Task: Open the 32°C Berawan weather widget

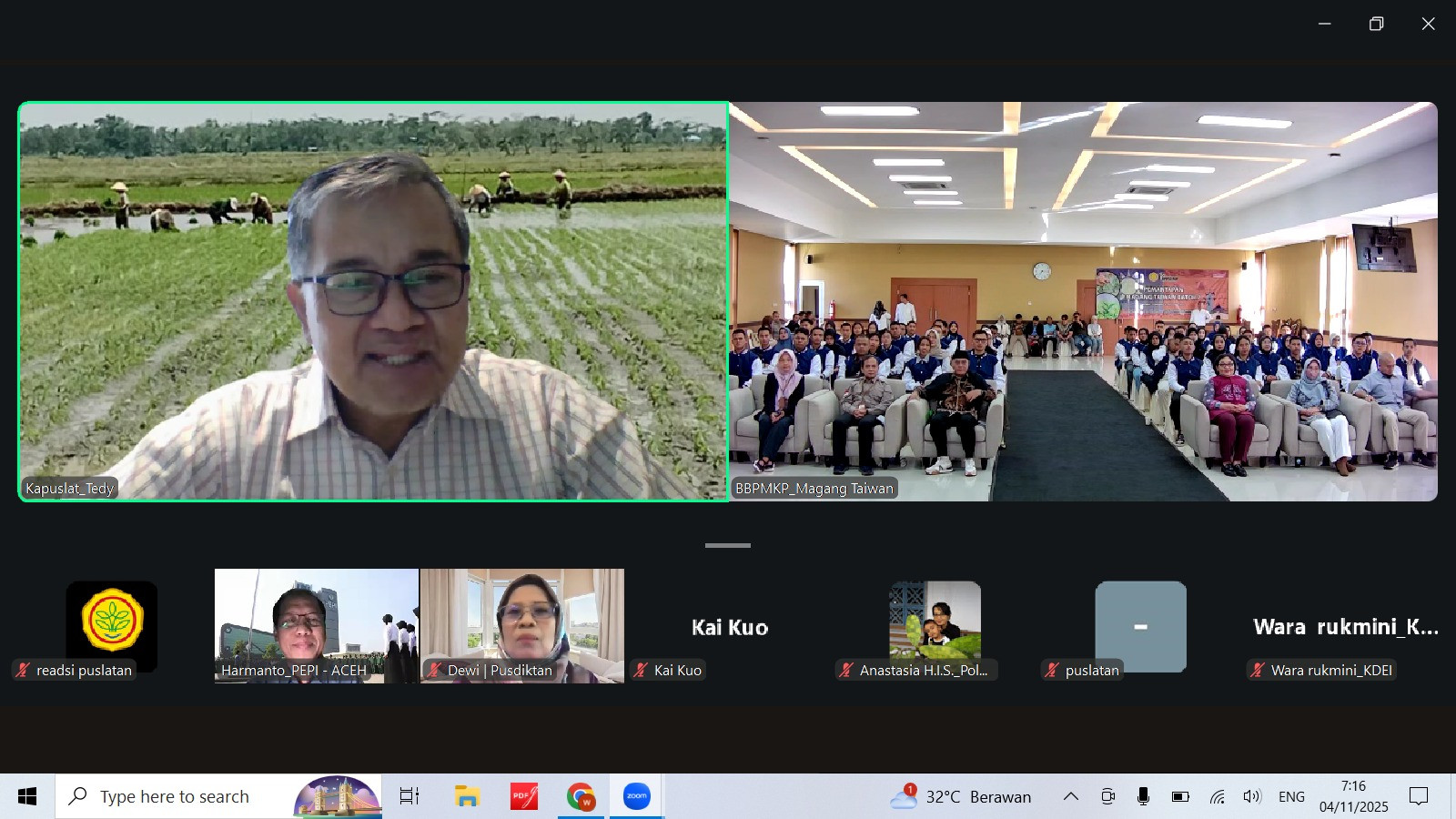Action: (961, 796)
